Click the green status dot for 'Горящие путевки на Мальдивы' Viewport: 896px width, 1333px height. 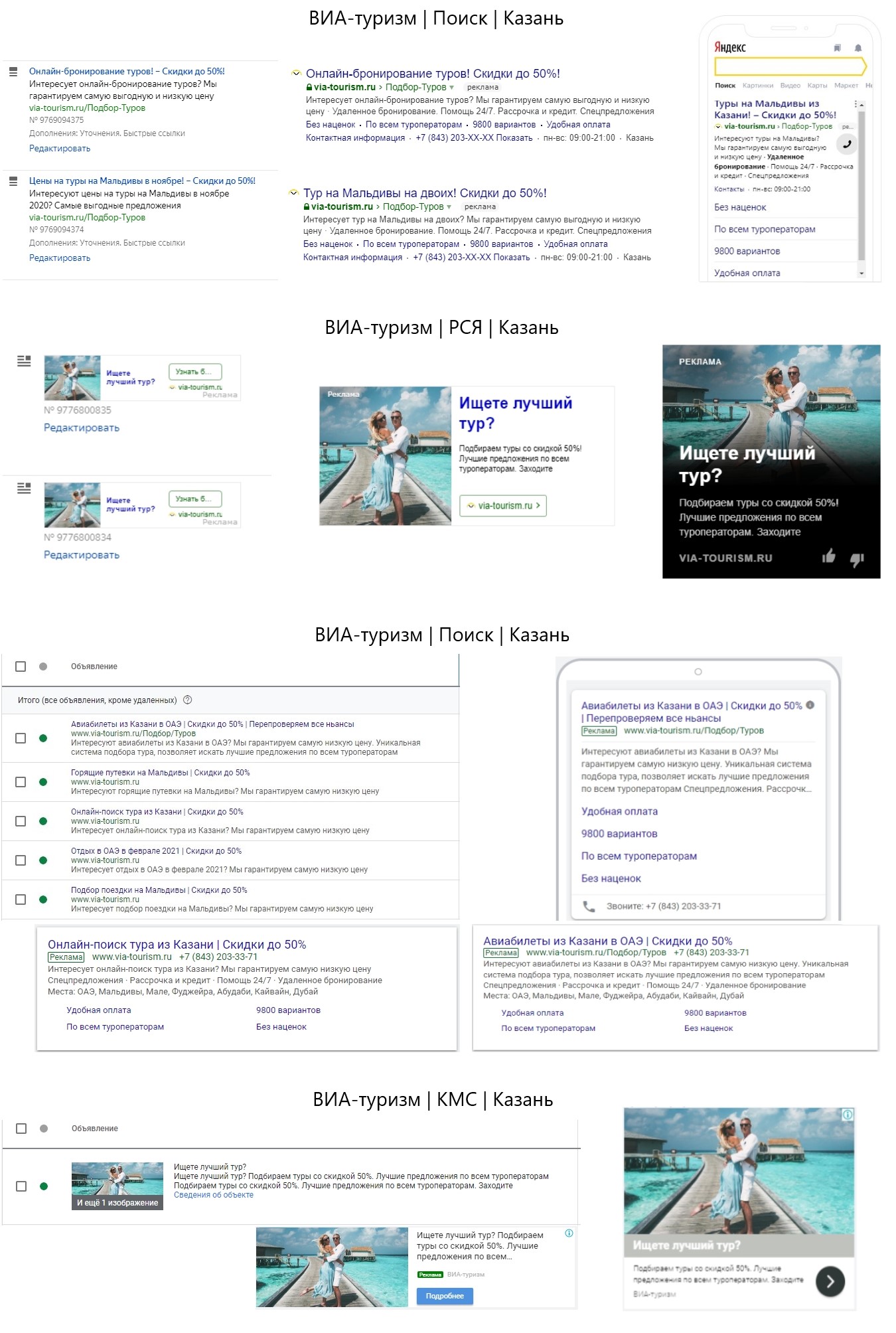[43, 782]
